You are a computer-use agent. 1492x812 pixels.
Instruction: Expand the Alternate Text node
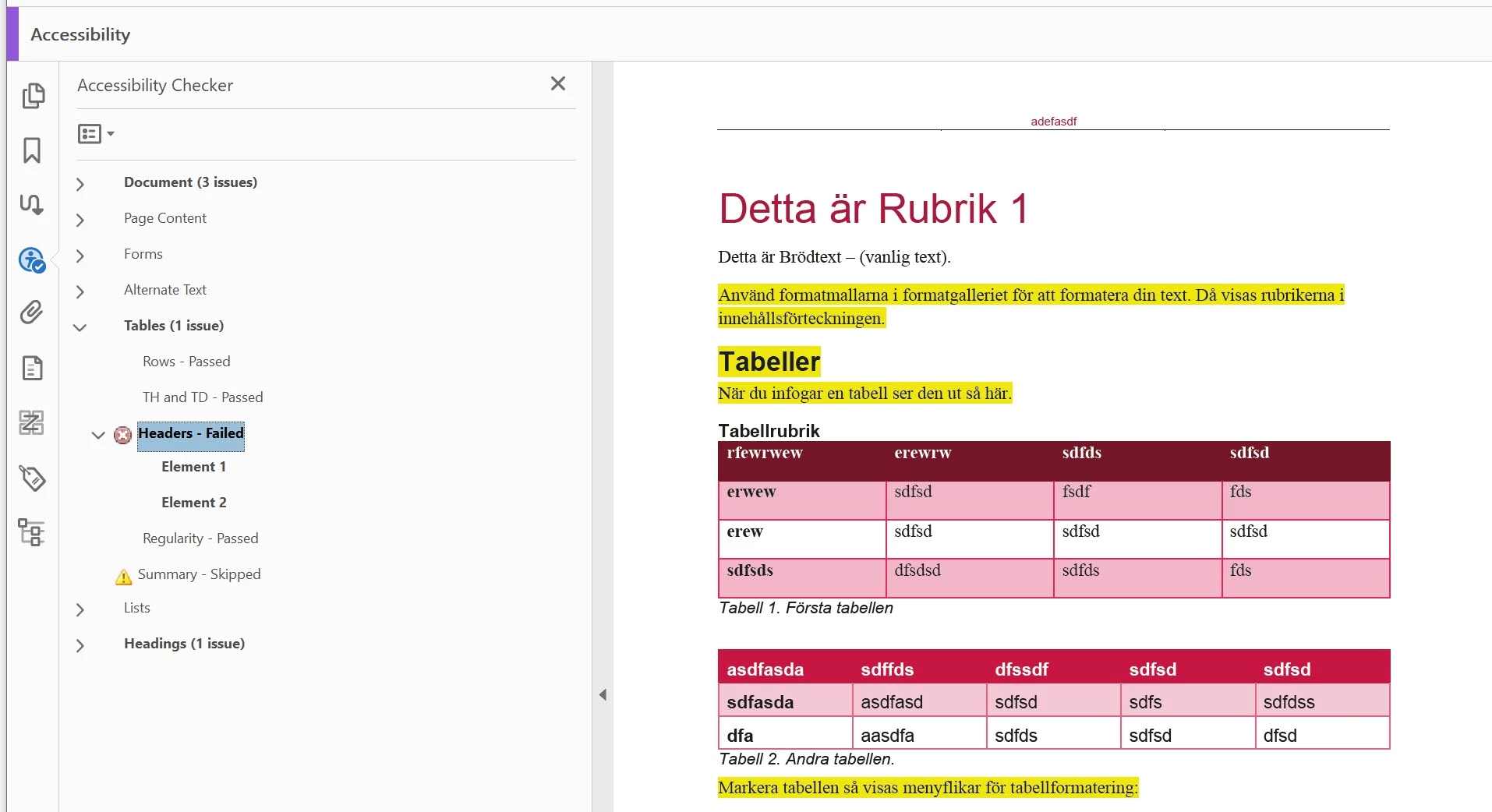(80, 291)
